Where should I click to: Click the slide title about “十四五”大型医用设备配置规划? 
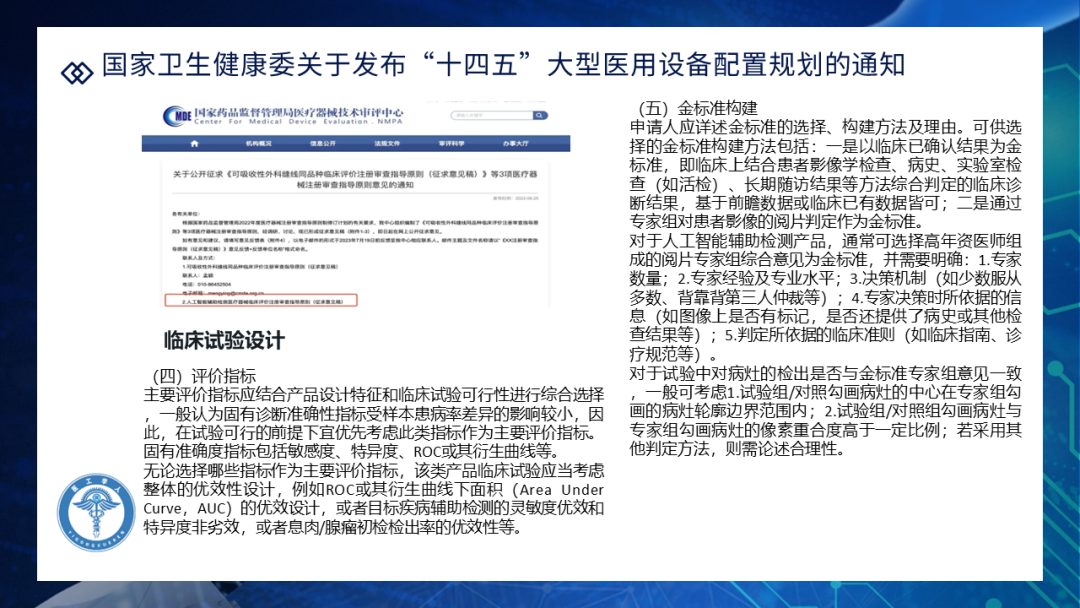503,65
